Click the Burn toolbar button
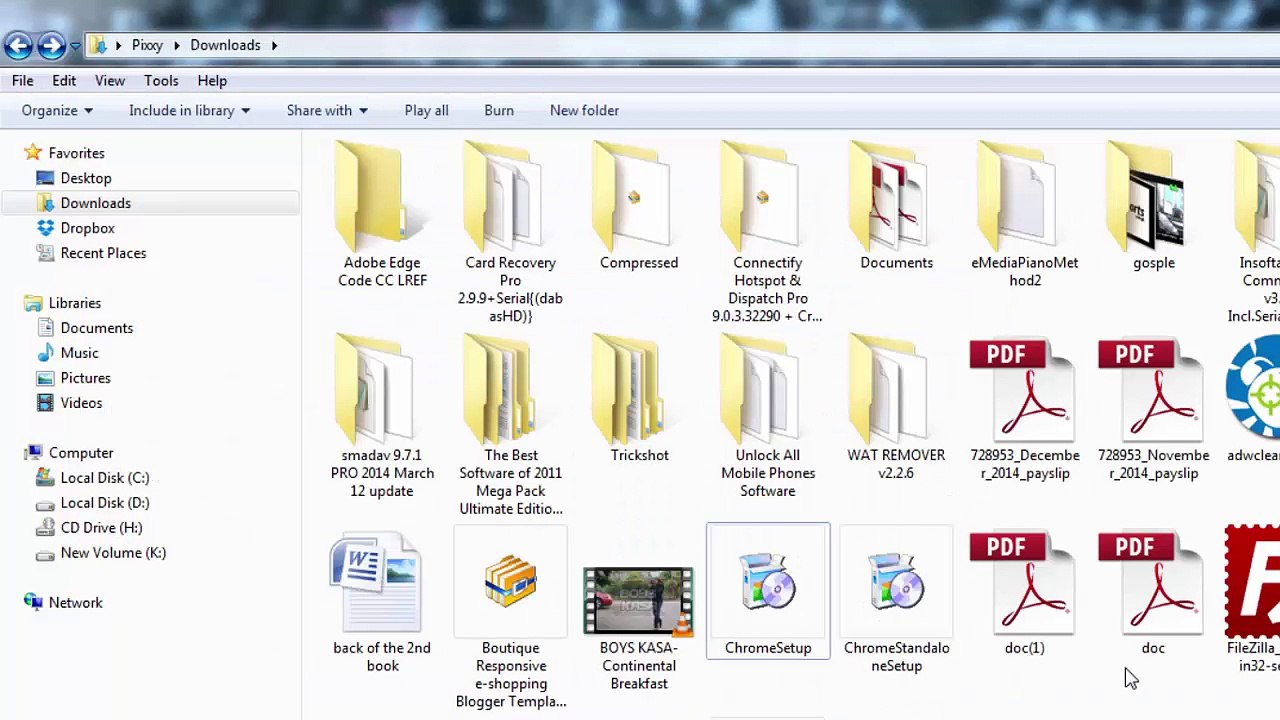 pos(499,110)
